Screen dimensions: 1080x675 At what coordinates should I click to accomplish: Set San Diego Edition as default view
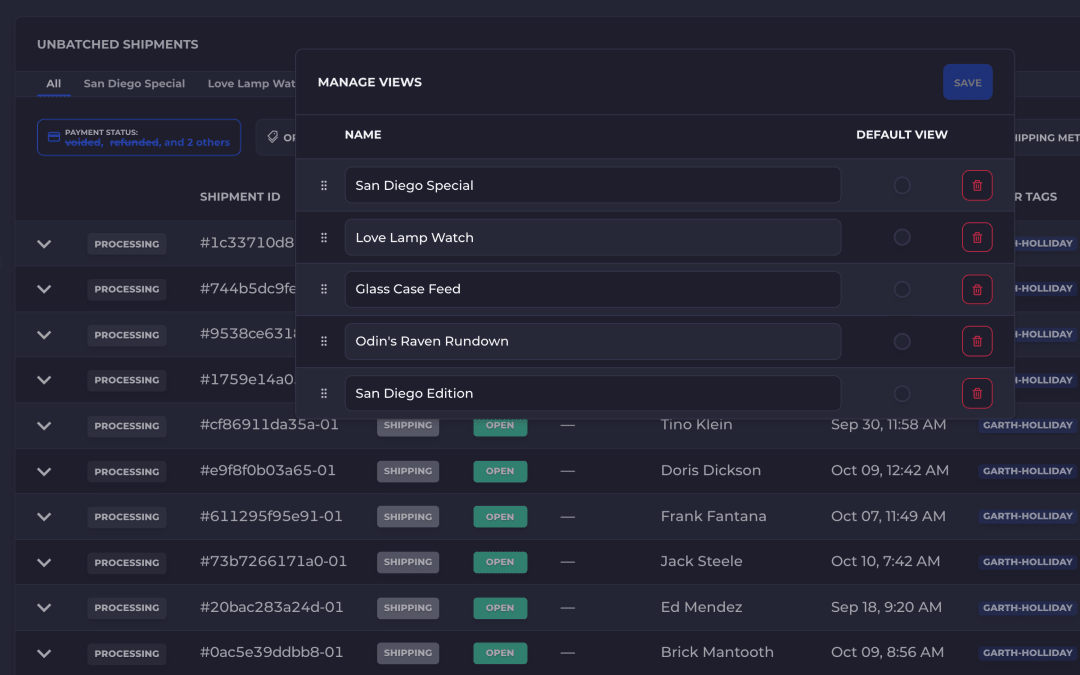(902, 393)
